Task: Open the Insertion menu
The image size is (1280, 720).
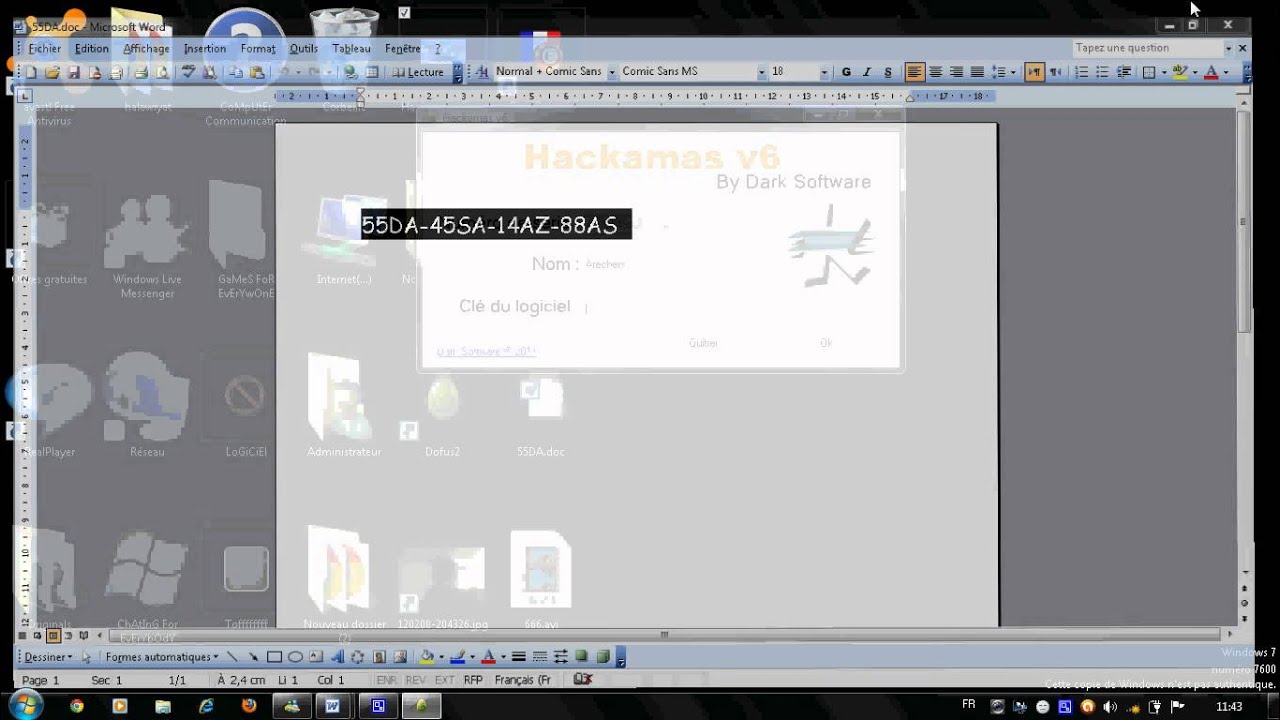Action: pyautogui.click(x=205, y=48)
